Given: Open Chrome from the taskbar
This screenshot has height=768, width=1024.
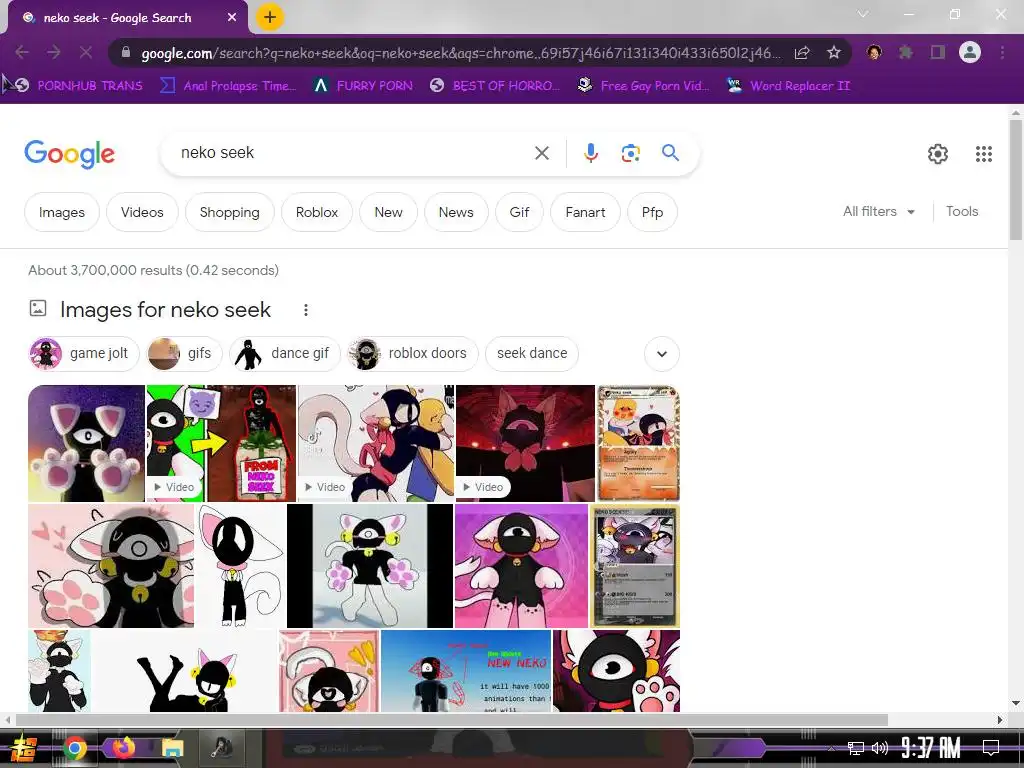Looking at the screenshot, I should click(x=75, y=748).
